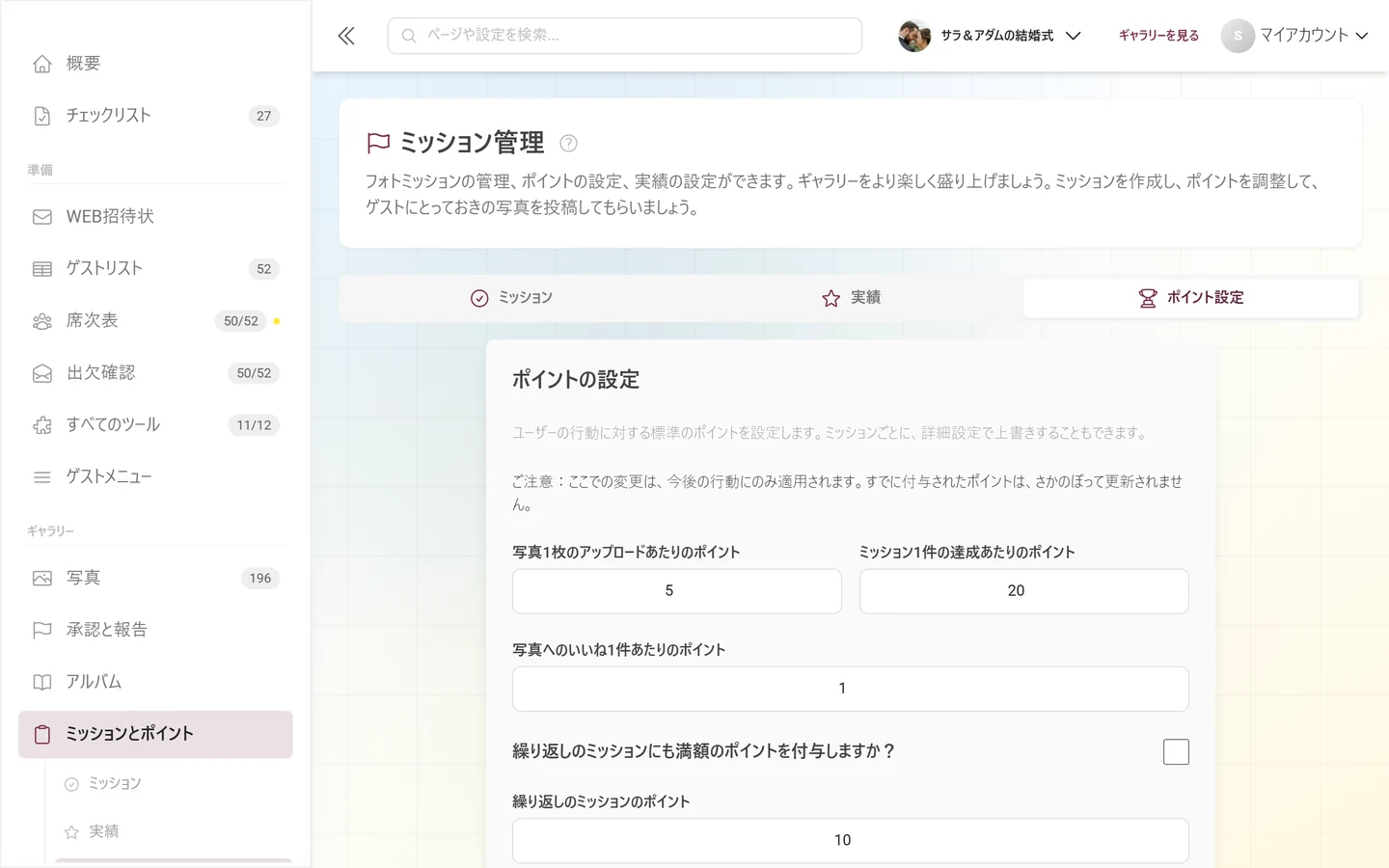Open すべてのツール in the sidebar
1389x868 pixels.
pos(155,425)
